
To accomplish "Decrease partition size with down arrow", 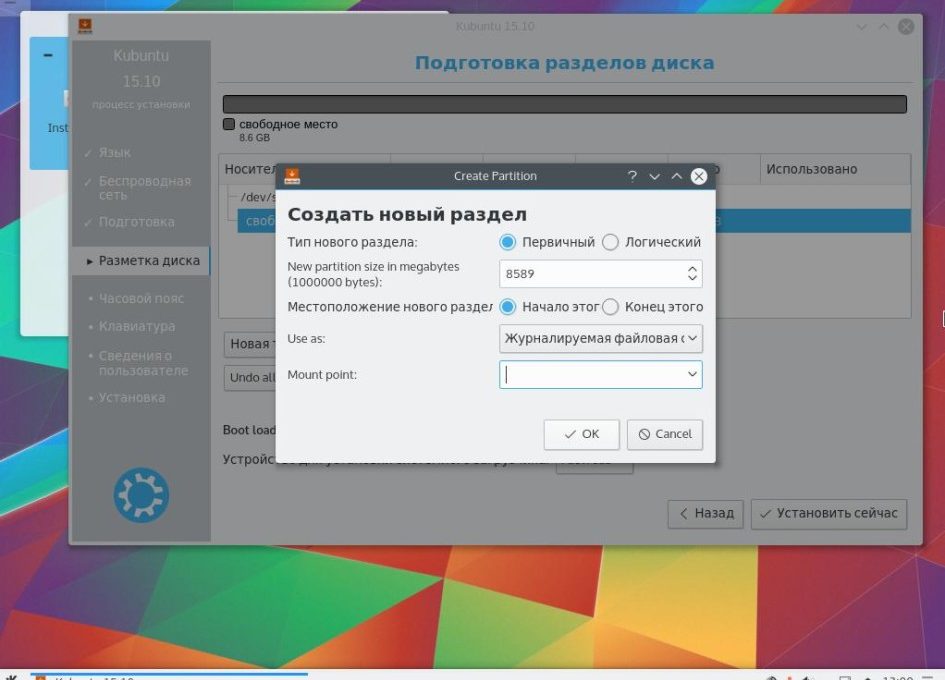I will coord(692,279).
